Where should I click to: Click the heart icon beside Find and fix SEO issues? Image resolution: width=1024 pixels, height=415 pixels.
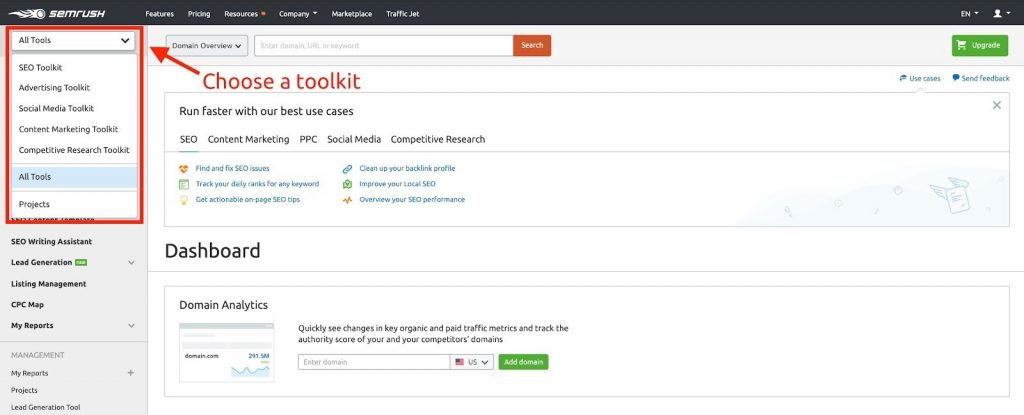pyautogui.click(x=184, y=169)
